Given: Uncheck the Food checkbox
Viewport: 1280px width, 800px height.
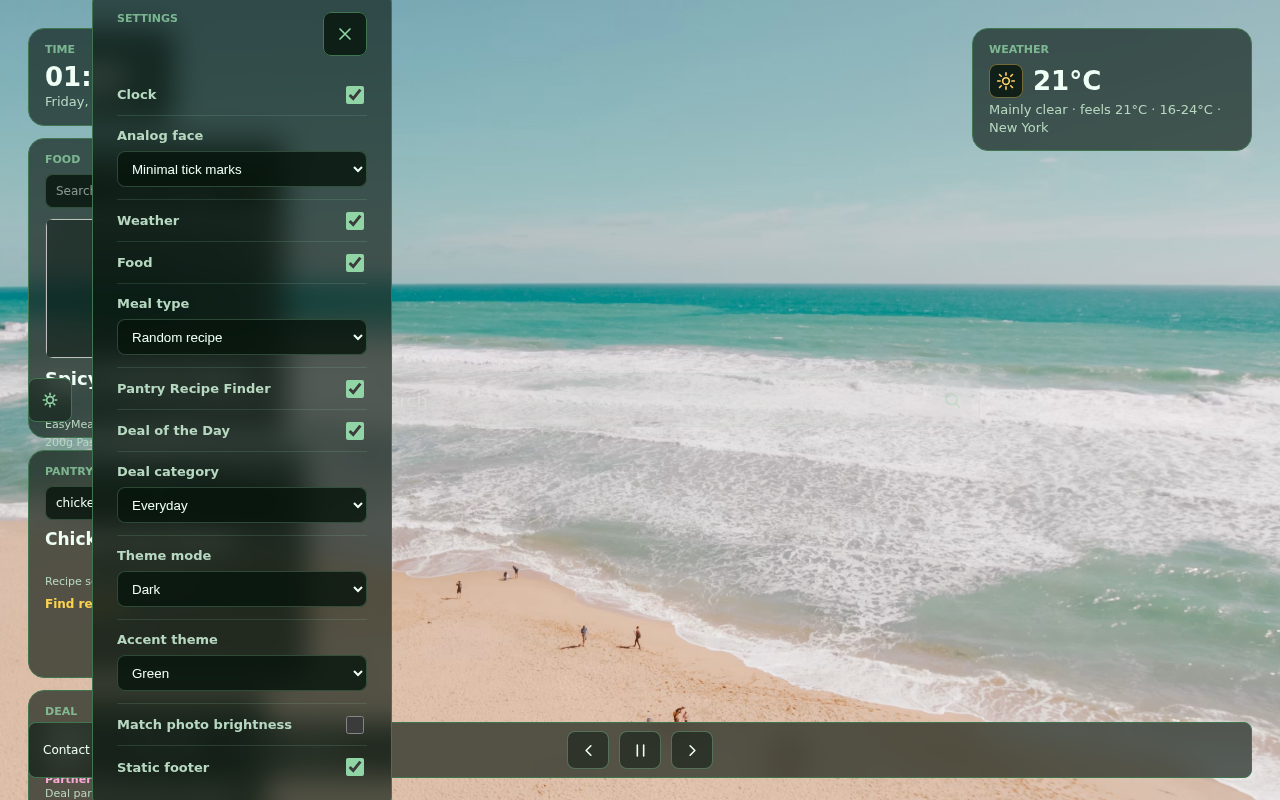Looking at the screenshot, I should 355,263.
